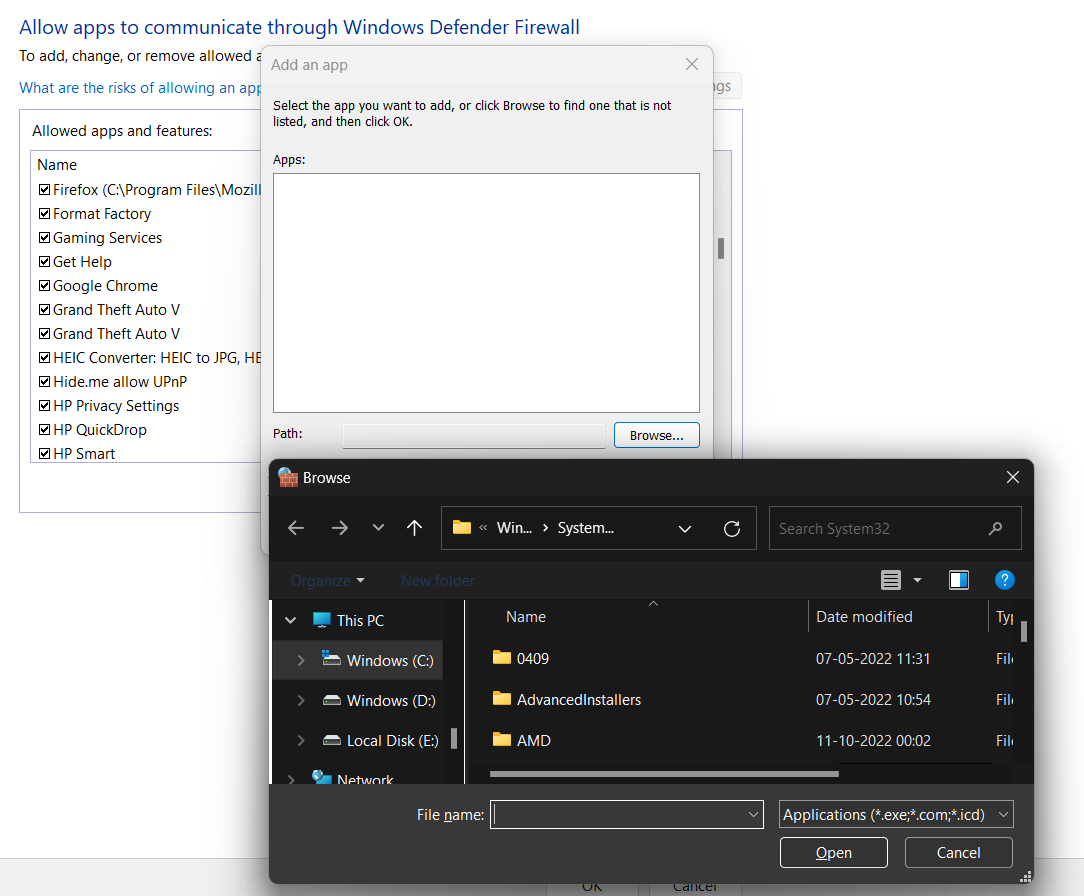Screen dimensions: 1084x896
Task: Disable the HP Smart checkbox
Action: 44,454
